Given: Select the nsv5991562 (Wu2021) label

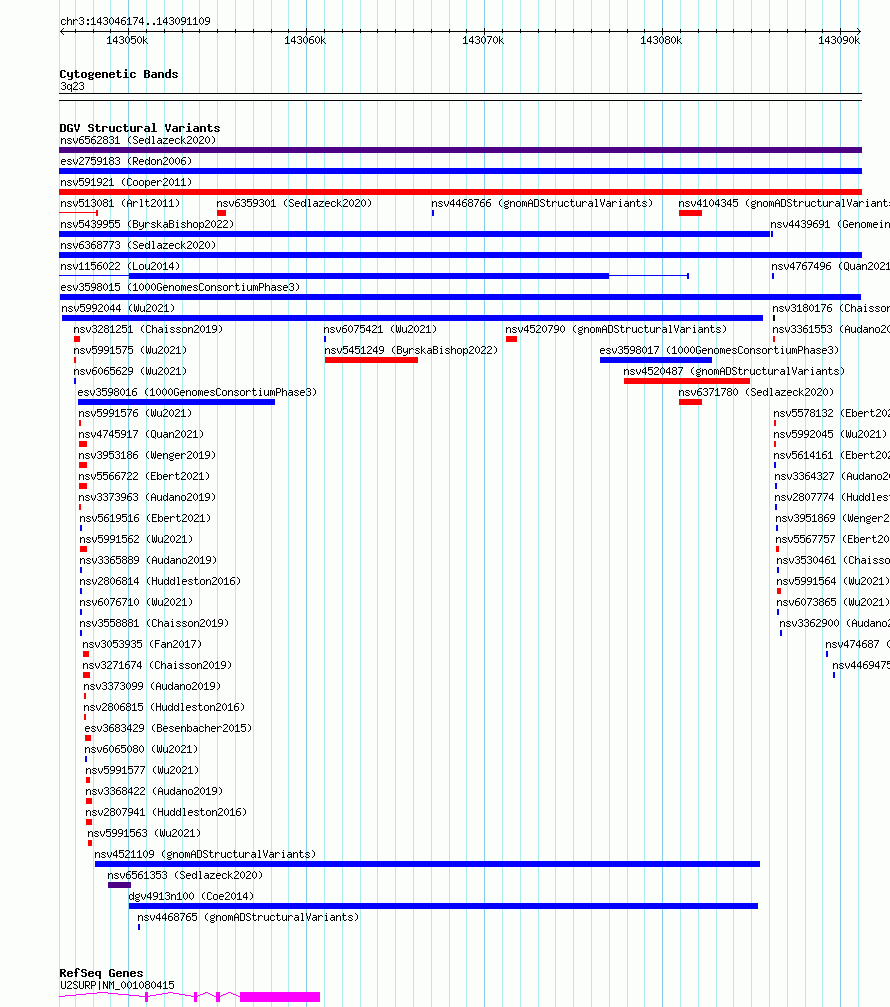Looking at the screenshot, I should point(136,539).
